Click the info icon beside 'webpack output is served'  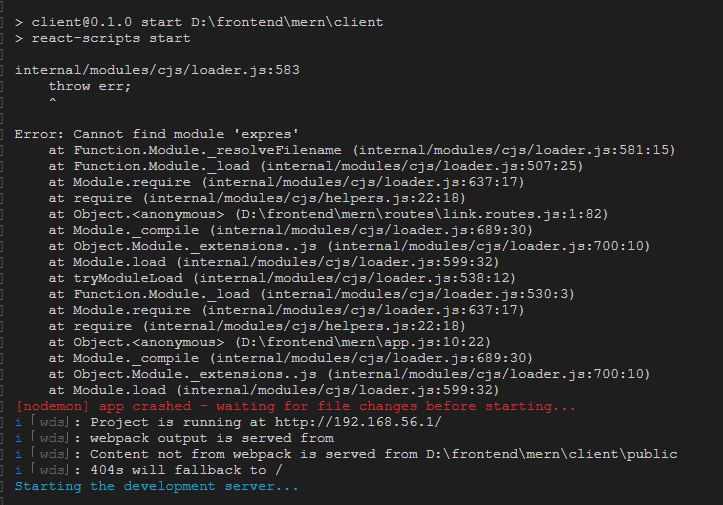coord(18,438)
